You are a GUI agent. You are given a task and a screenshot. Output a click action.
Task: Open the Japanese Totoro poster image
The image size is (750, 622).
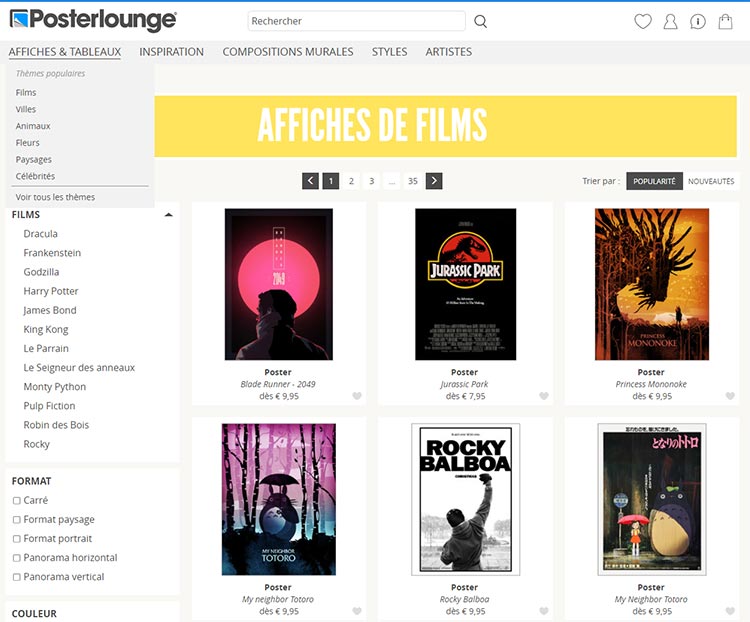[x=652, y=500]
